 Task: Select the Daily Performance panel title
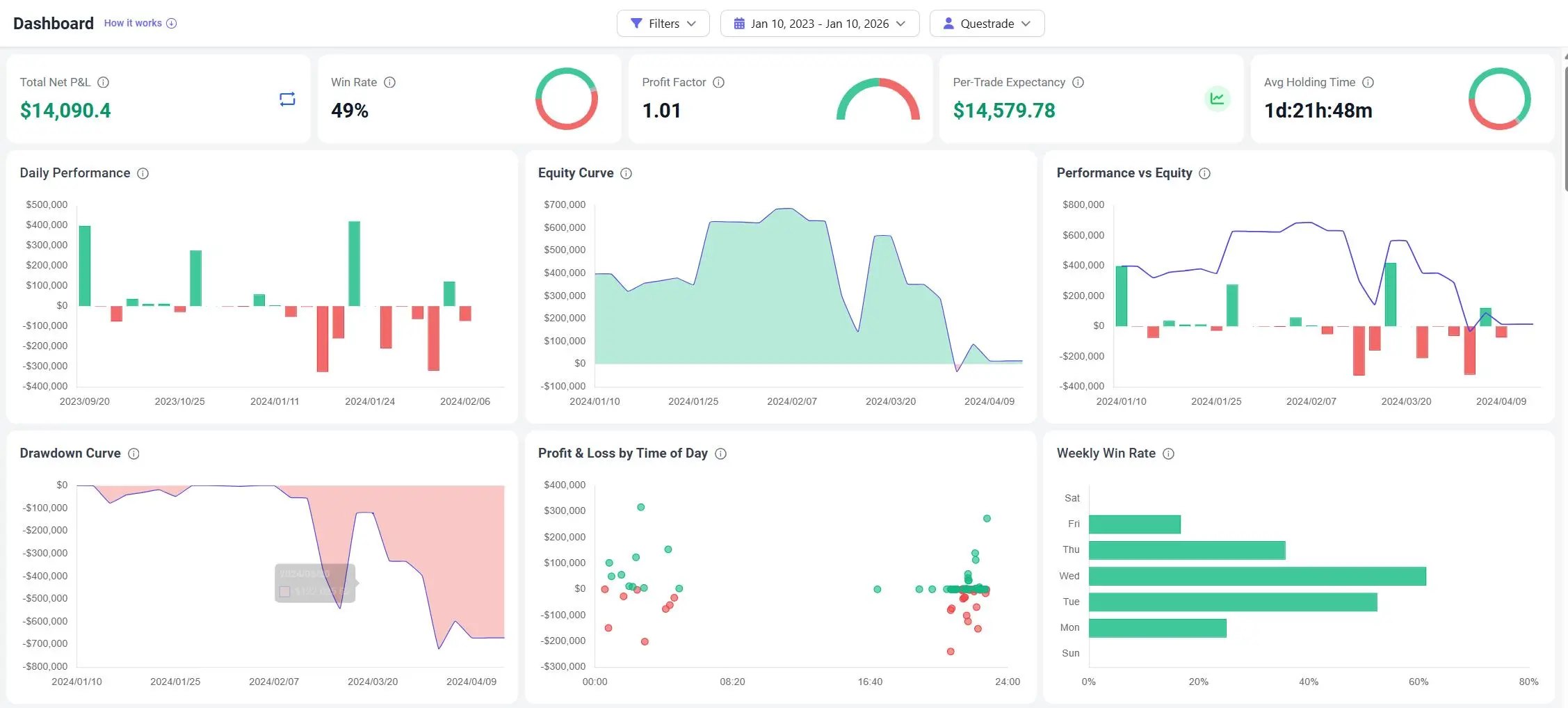click(x=74, y=172)
